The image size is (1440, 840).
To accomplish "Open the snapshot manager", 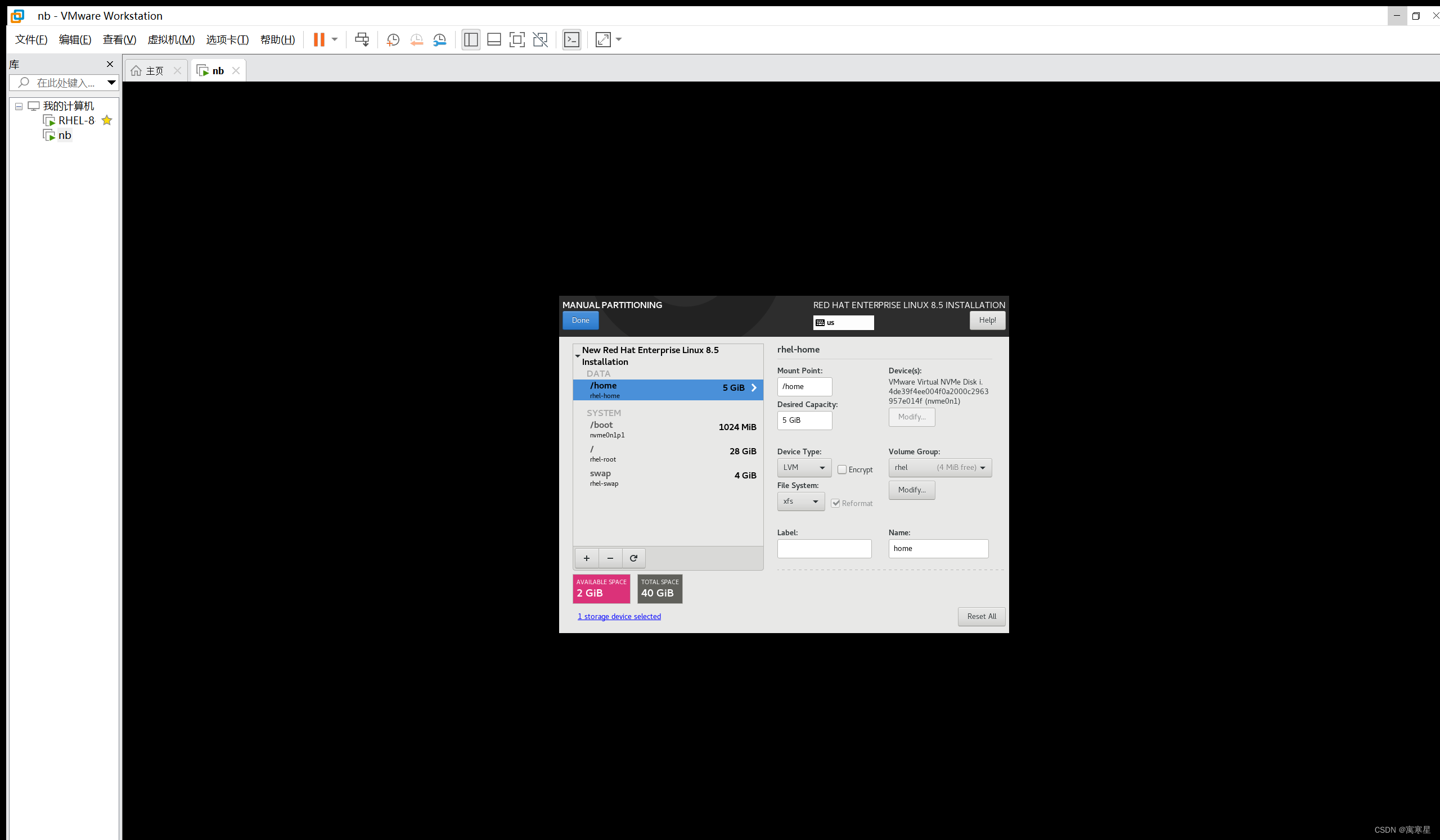I will tap(439, 39).
